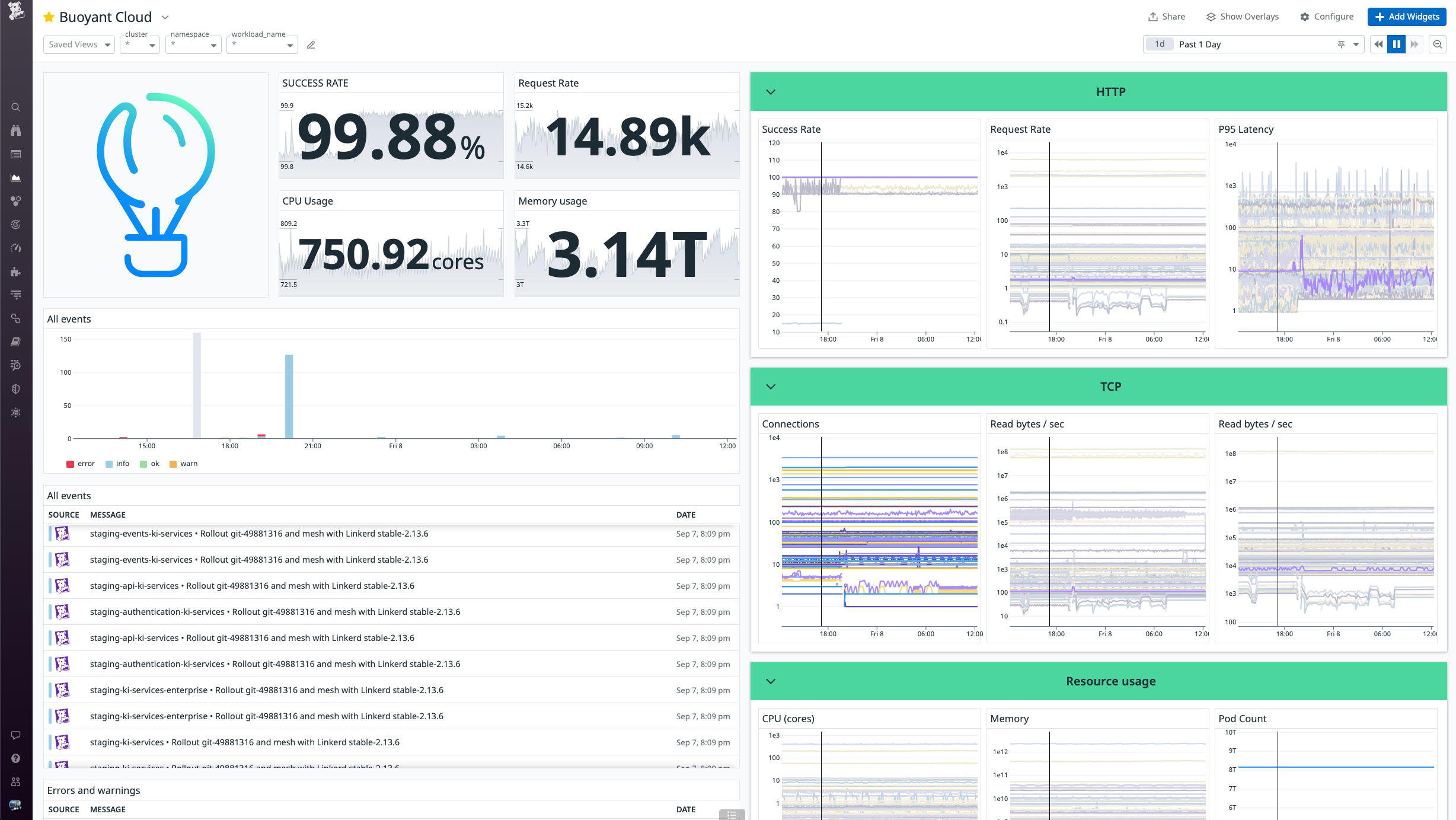Image resolution: width=1456 pixels, height=820 pixels.
Task: Click the Share button
Action: coord(1166,17)
